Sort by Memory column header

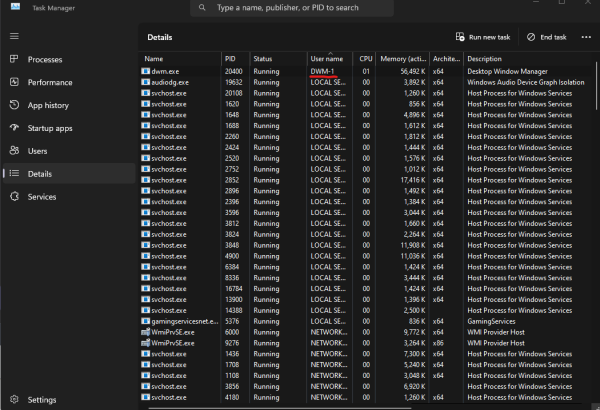[404, 59]
